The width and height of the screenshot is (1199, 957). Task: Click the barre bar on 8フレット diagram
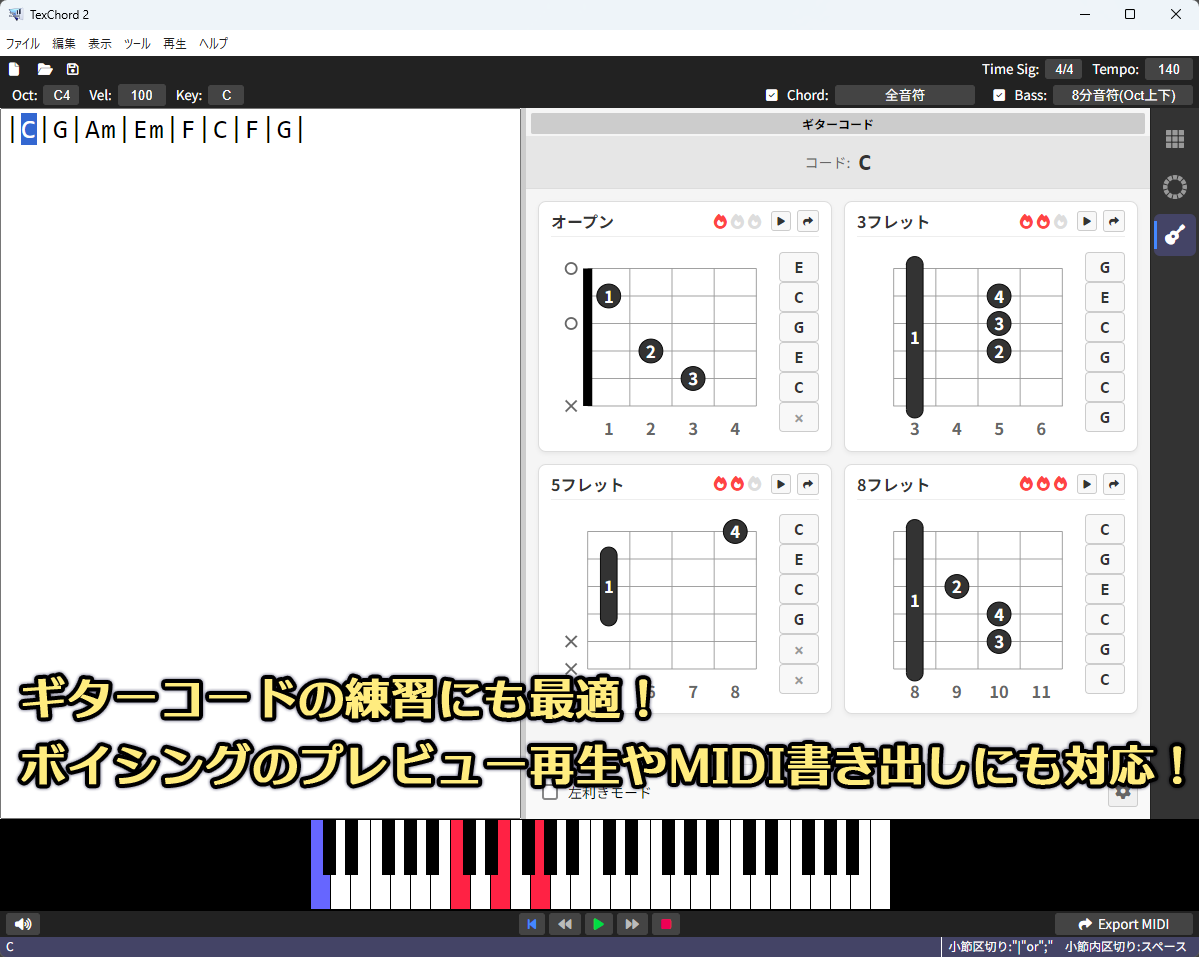pyautogui.click(x=915, y=600)
